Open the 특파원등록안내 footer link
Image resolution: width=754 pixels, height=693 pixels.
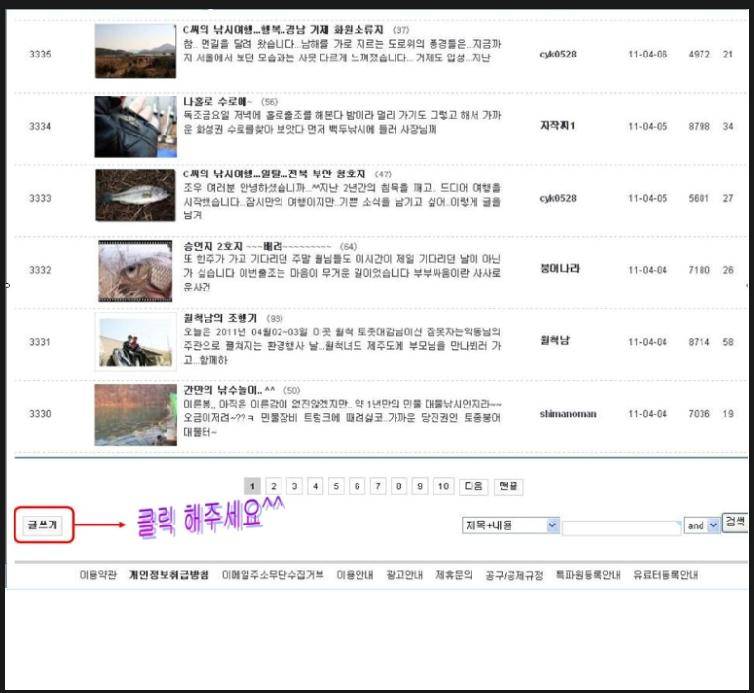click(588, 575)
